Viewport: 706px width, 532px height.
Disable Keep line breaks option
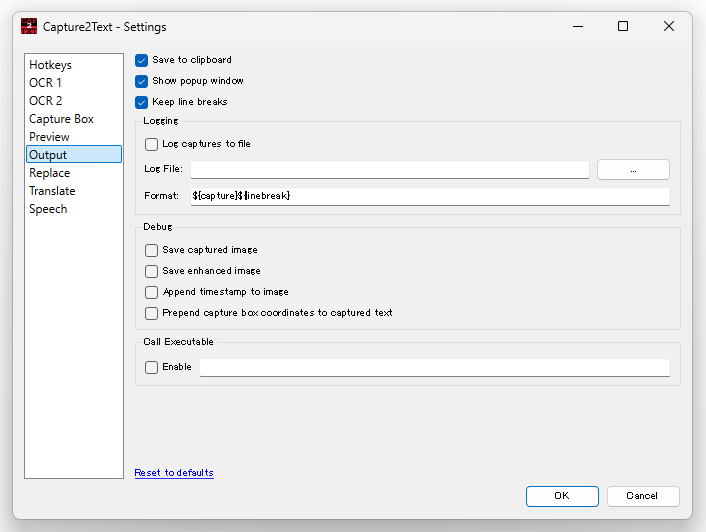(x=141, y=103)
